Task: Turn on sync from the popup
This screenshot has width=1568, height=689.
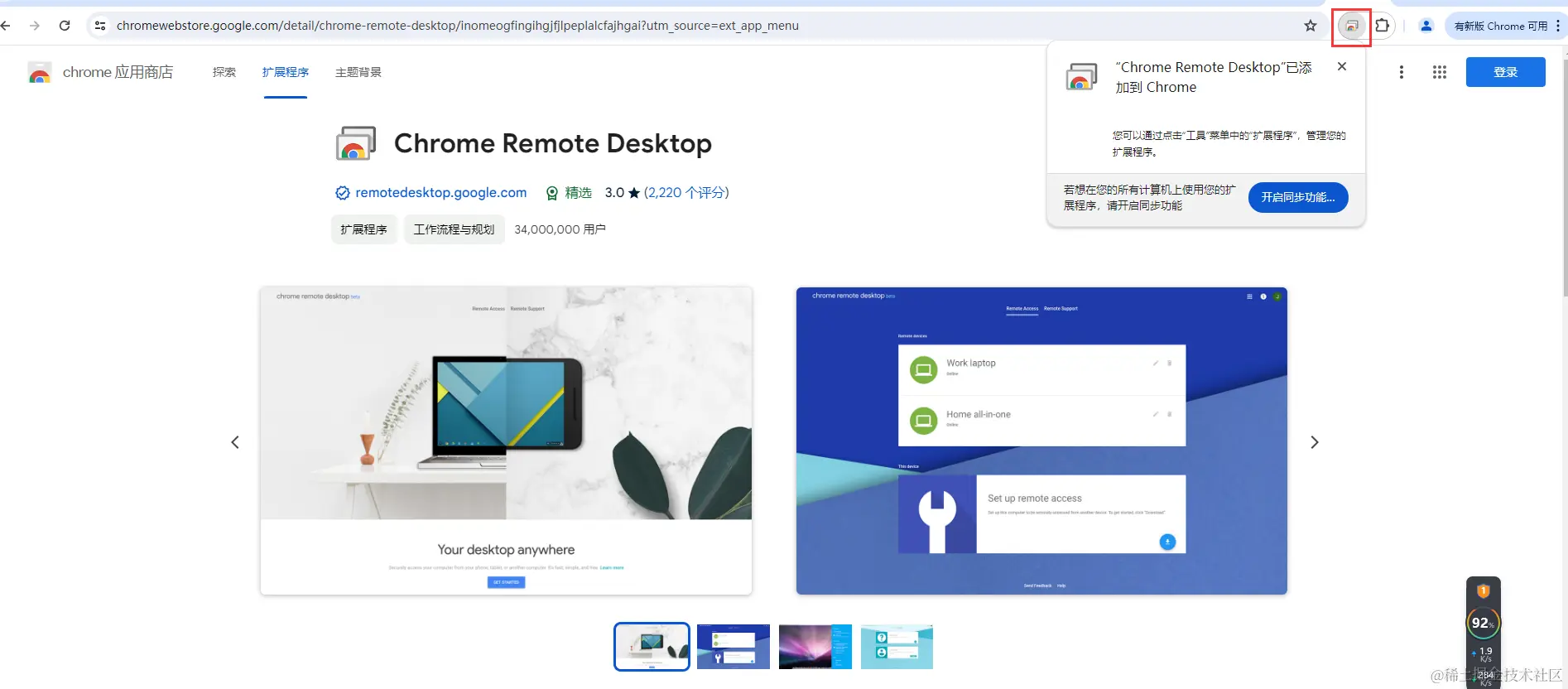Action: (x=1298, y=197)
